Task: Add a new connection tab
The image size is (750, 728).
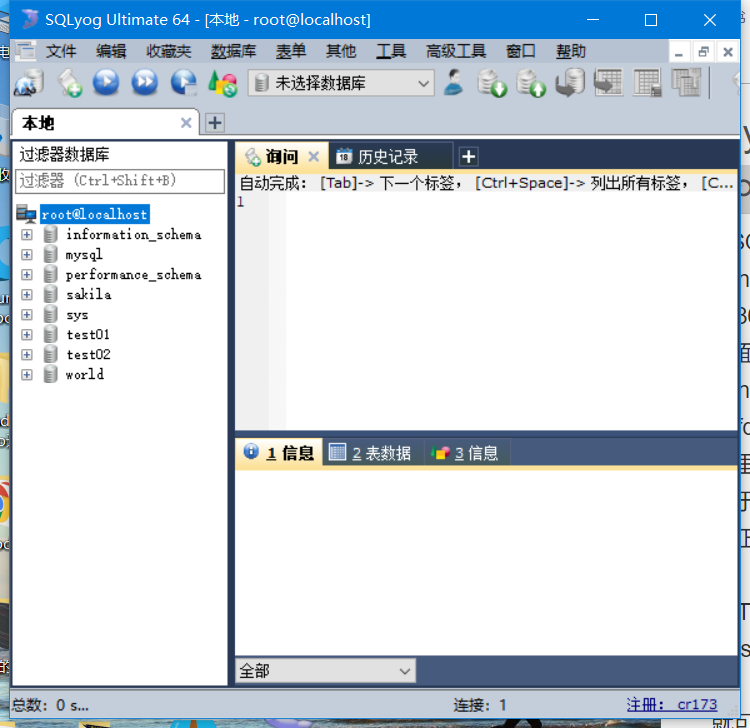Action: click(215, 123)
